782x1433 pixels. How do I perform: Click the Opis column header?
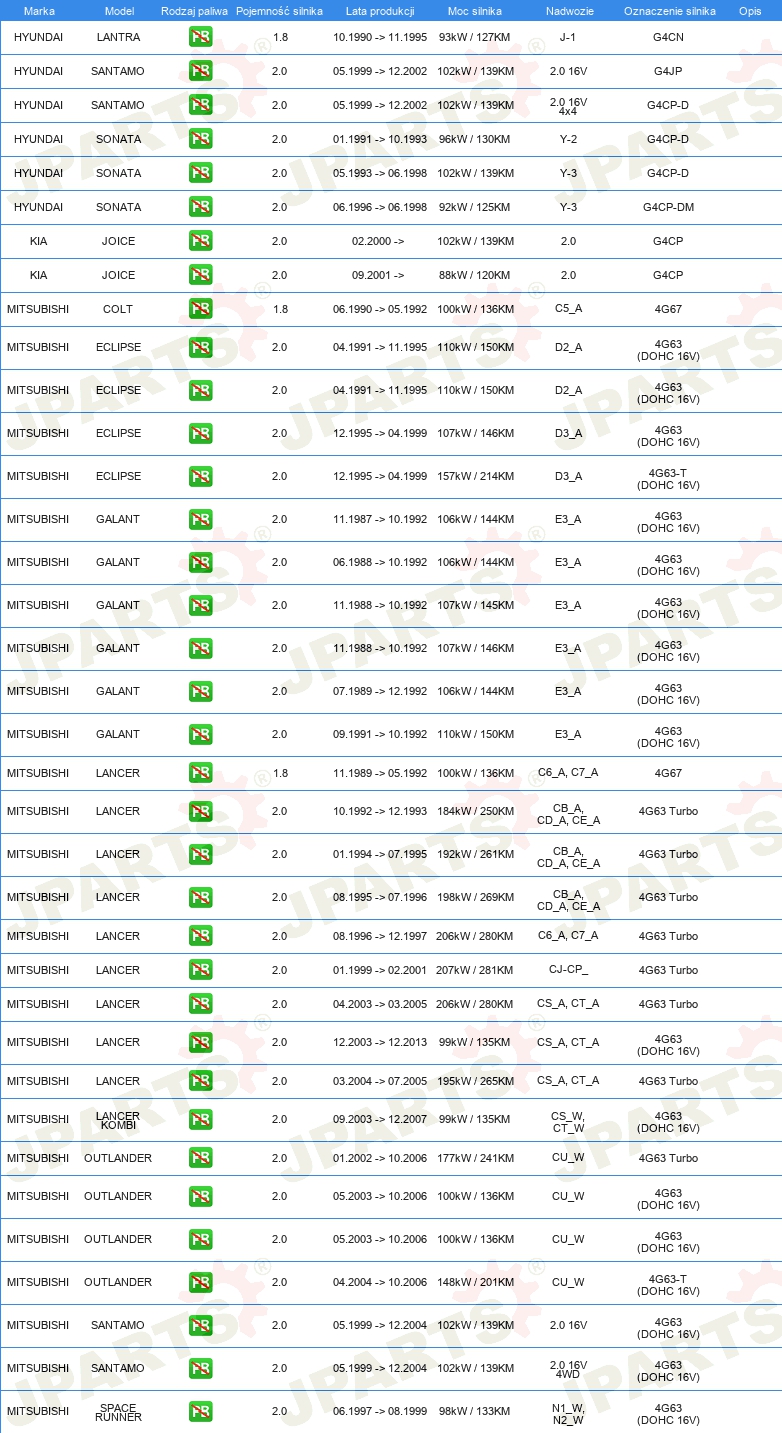pyautogui.click(x=749, y=10)
